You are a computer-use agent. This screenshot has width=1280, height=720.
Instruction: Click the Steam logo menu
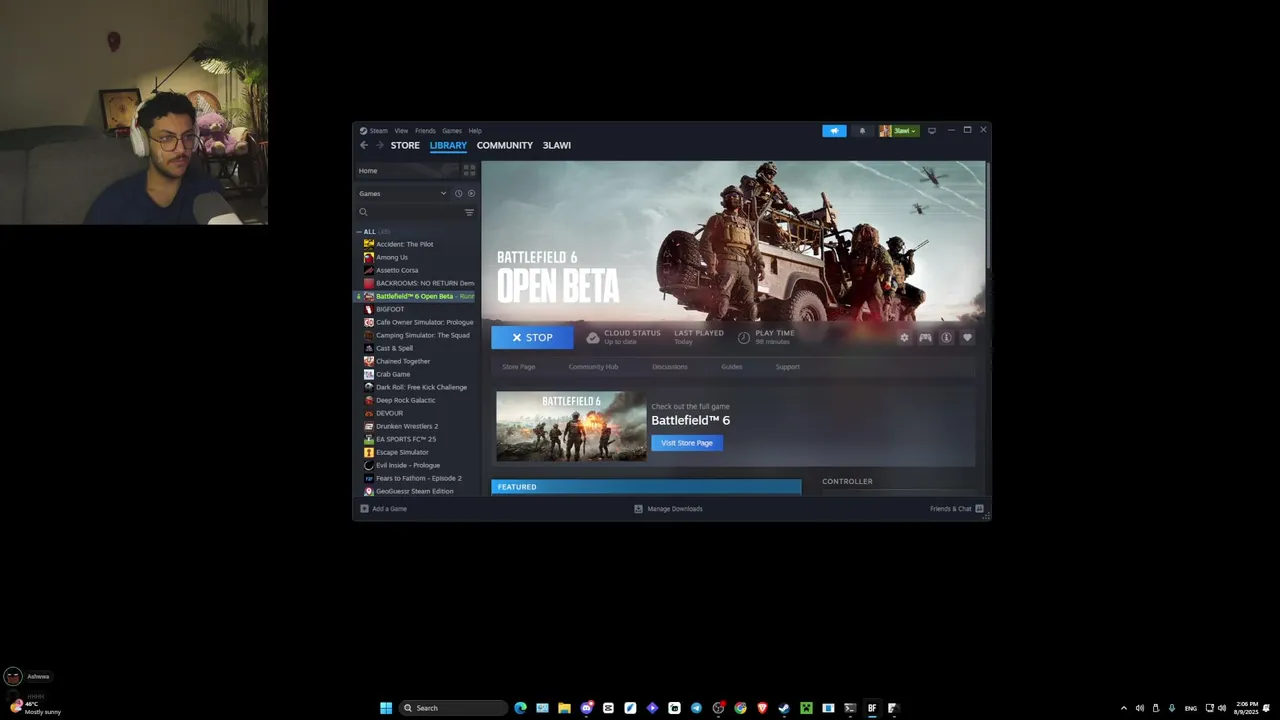374,131
